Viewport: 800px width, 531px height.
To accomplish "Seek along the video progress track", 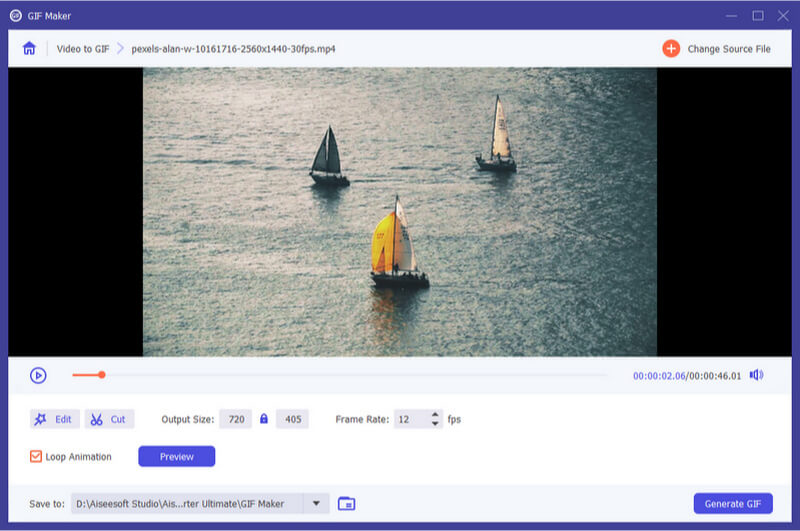I will pos(340,375).
